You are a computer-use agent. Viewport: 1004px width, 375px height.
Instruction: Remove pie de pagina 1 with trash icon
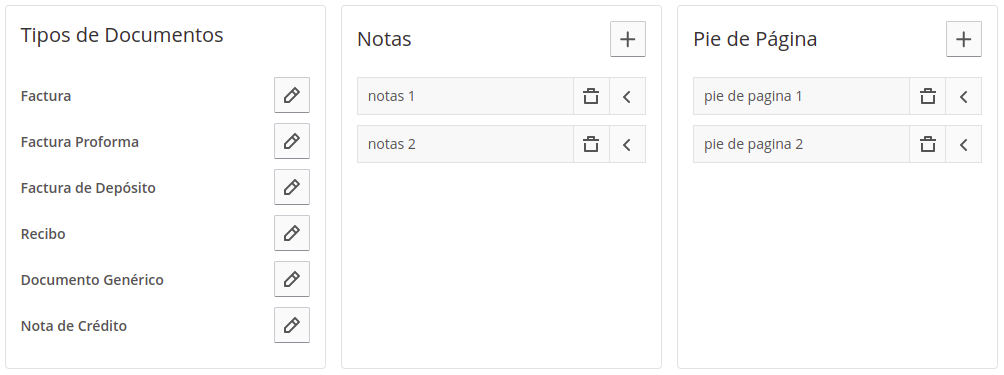pyautogui.click(x=927, y=97)
